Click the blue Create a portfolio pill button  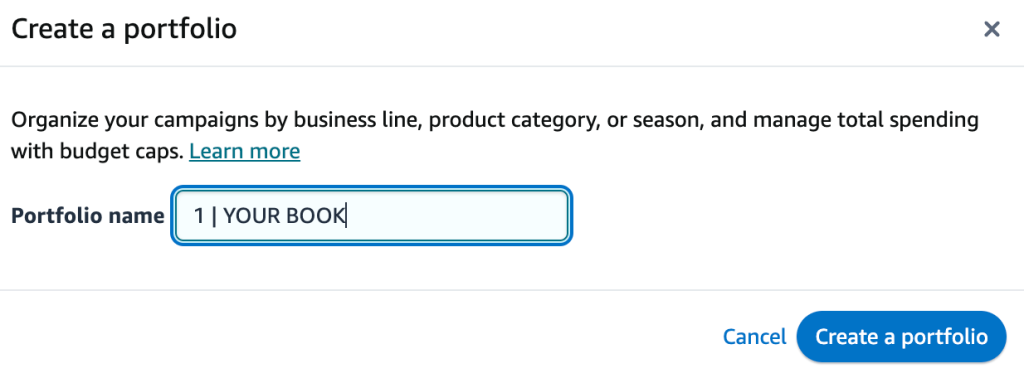coord(901,337)
